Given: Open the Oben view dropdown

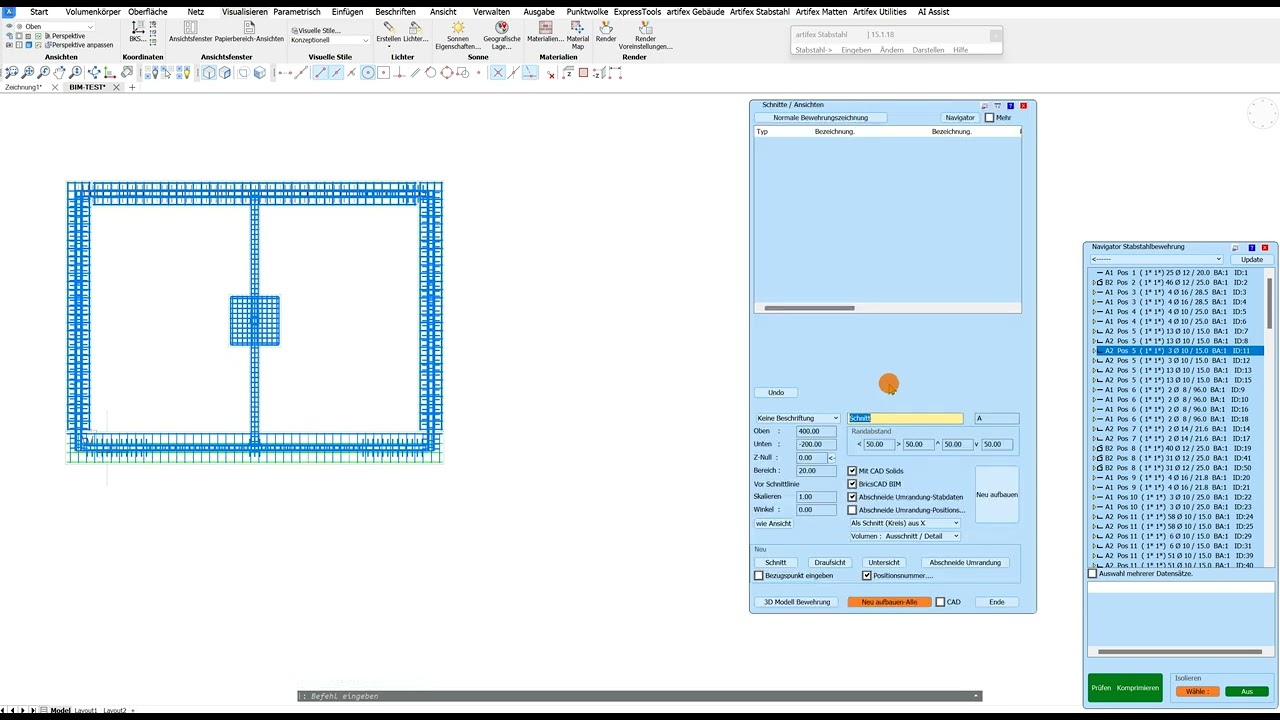Looking at the screenshot, I should click(x=57, y=27).
